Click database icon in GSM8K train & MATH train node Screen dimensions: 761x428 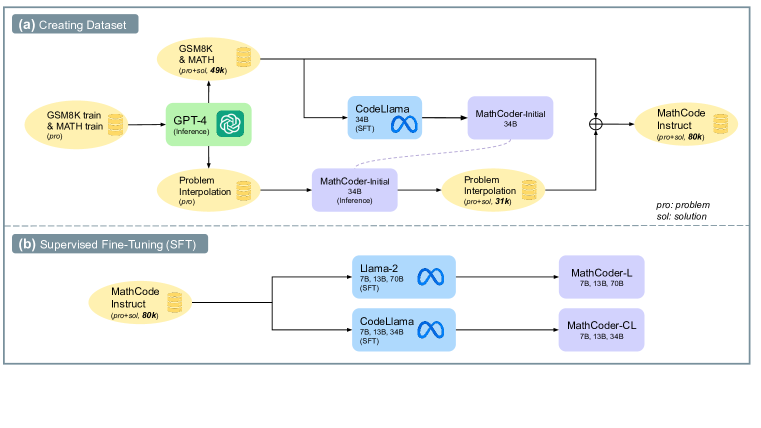coord(116,125)
